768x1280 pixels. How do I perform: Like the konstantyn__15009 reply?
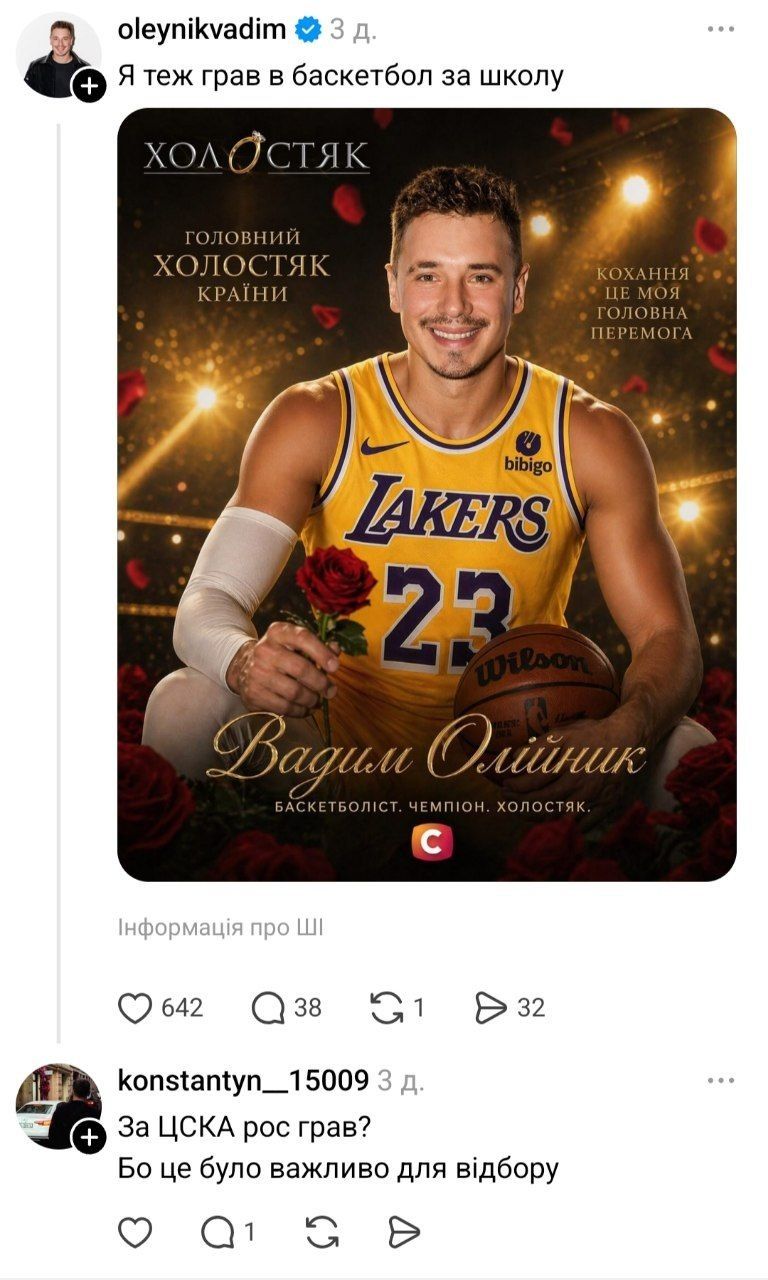coord(135,1233)
